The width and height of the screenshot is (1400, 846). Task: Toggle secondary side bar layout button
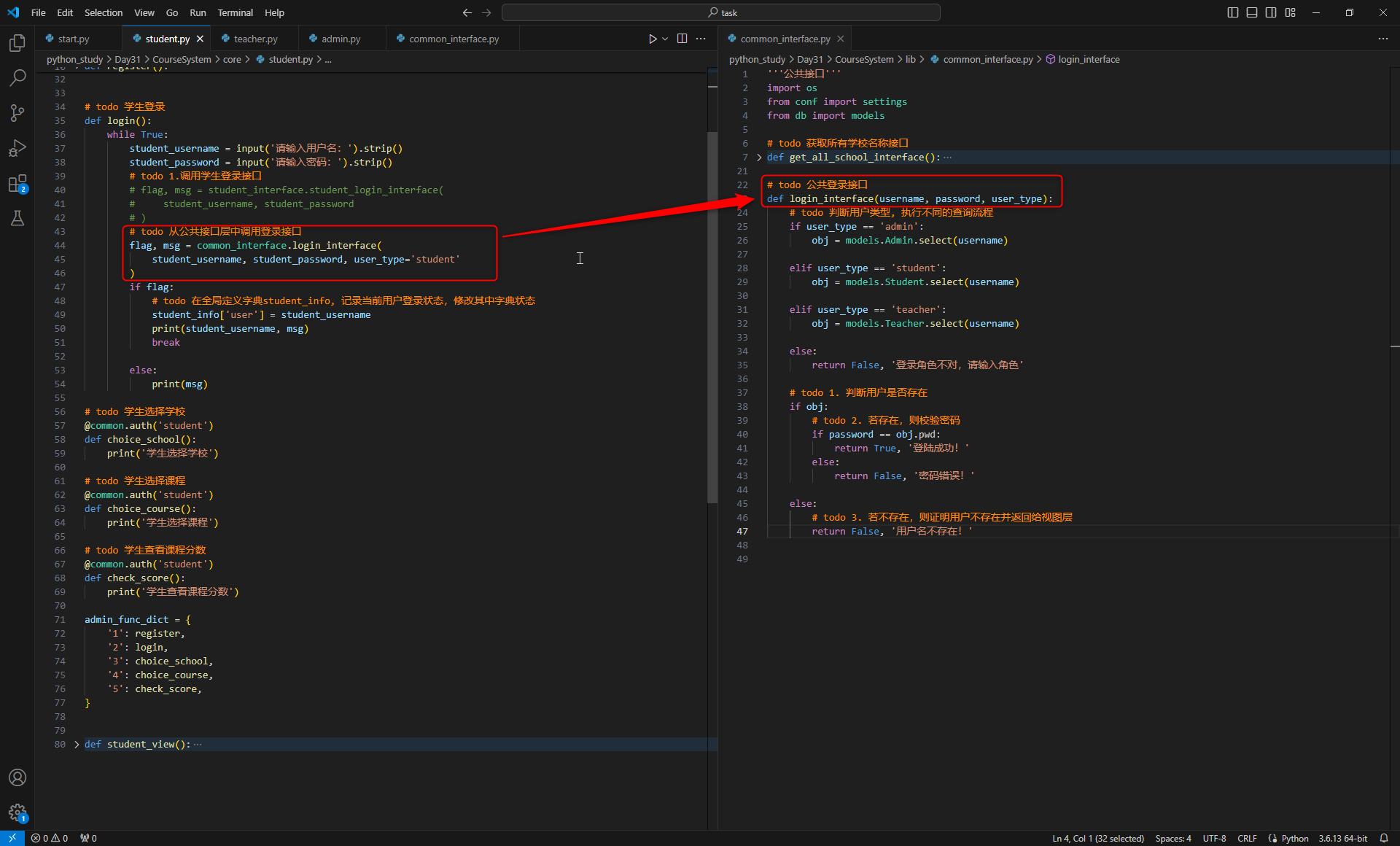point(1270,12)
